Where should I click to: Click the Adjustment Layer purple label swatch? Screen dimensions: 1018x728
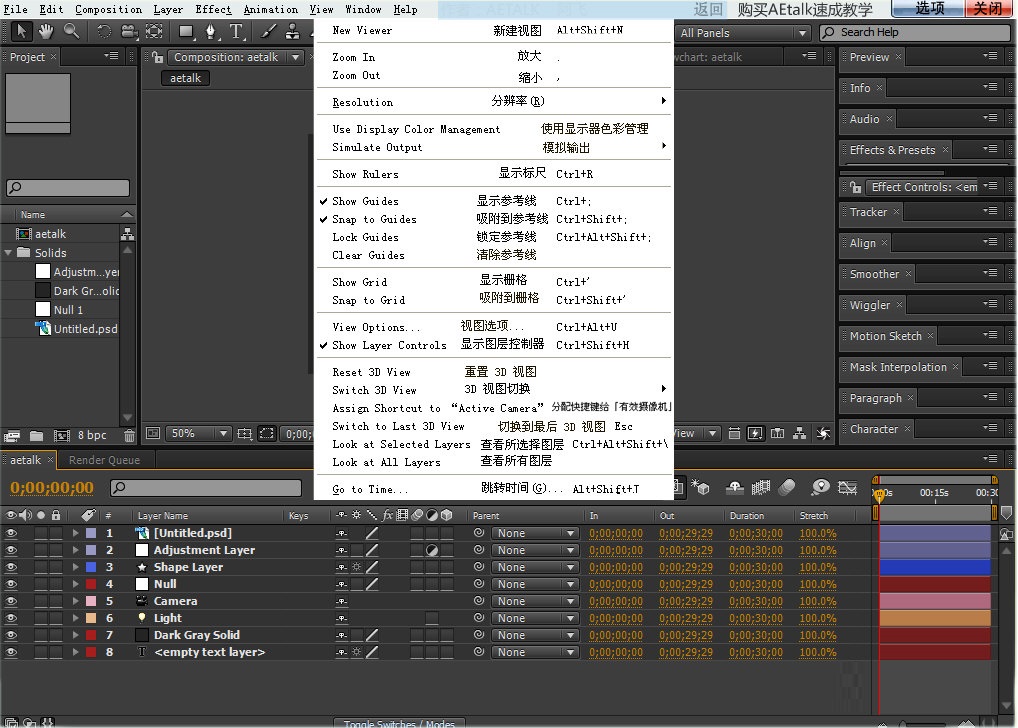(90, 550)
